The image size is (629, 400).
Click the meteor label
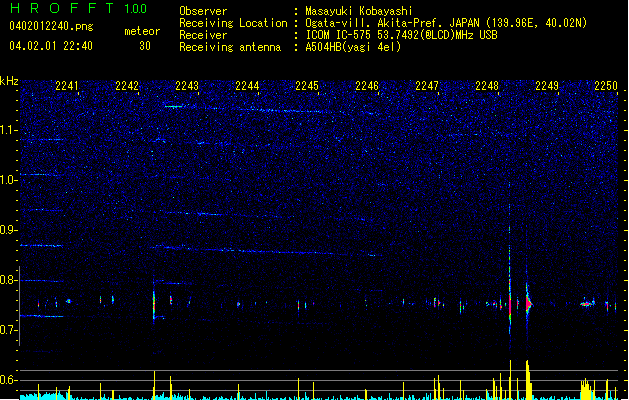142,31
